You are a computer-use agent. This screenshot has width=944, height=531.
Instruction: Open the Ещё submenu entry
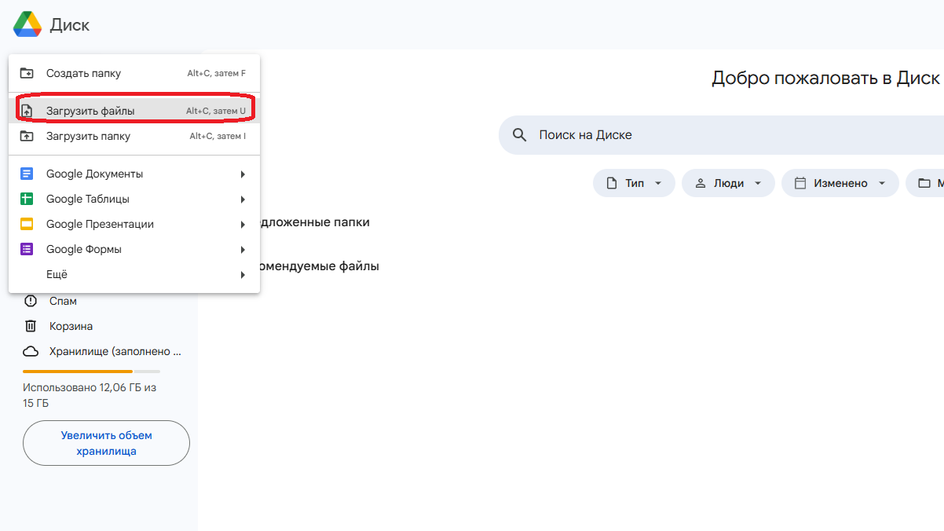point(134,275)
